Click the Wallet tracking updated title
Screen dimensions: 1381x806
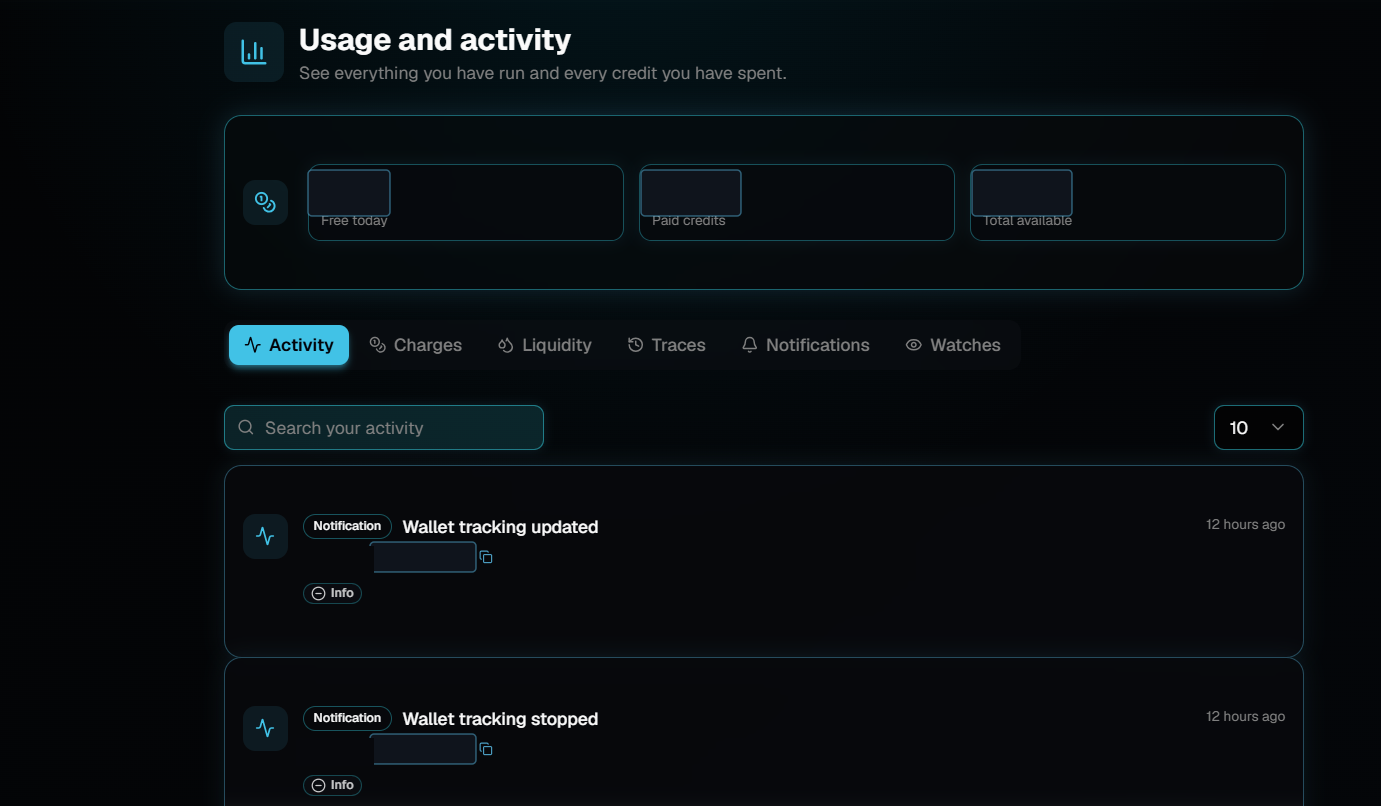point(500,527)
